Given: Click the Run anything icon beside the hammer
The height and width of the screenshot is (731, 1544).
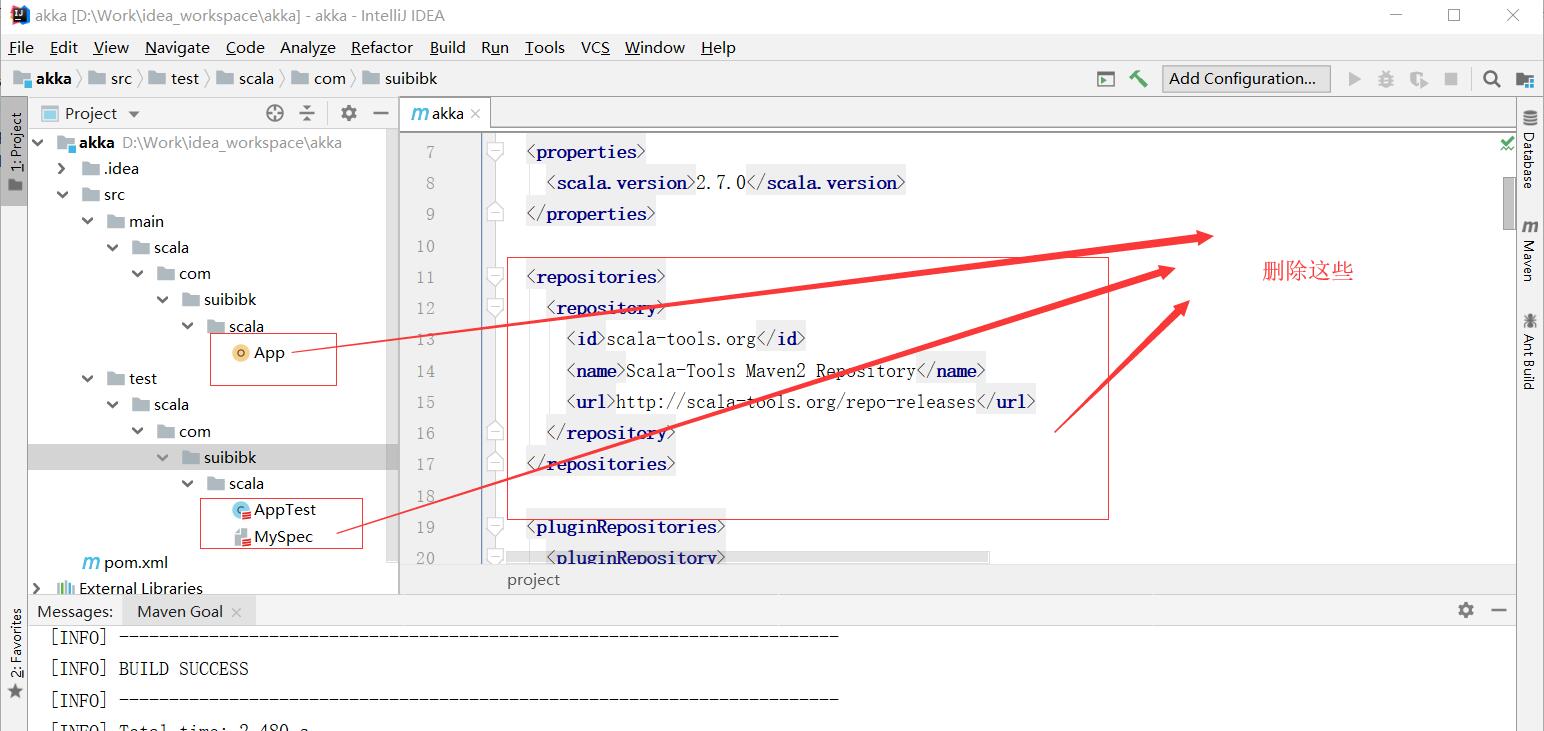Looking at the screenshot, I should tap(1106, 79).
